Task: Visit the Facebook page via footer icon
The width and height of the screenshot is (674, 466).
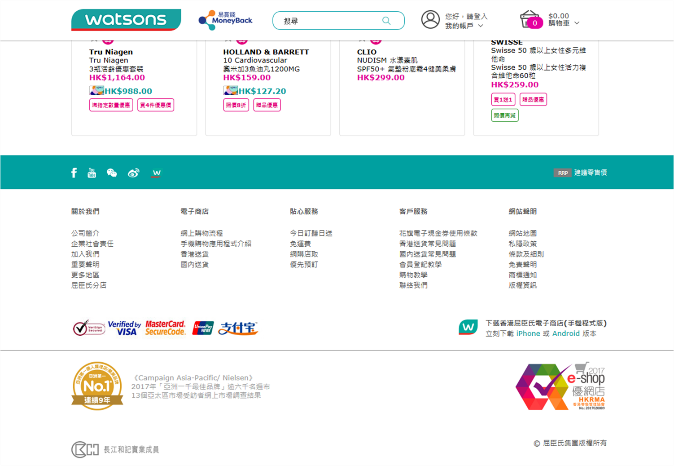Action: tap(74, 173)
